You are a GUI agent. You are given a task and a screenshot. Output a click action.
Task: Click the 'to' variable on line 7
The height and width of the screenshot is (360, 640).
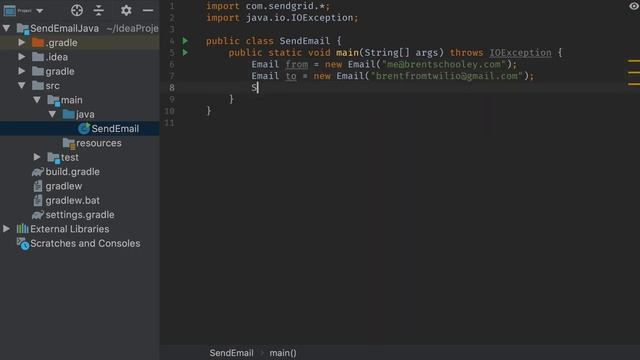291,76
